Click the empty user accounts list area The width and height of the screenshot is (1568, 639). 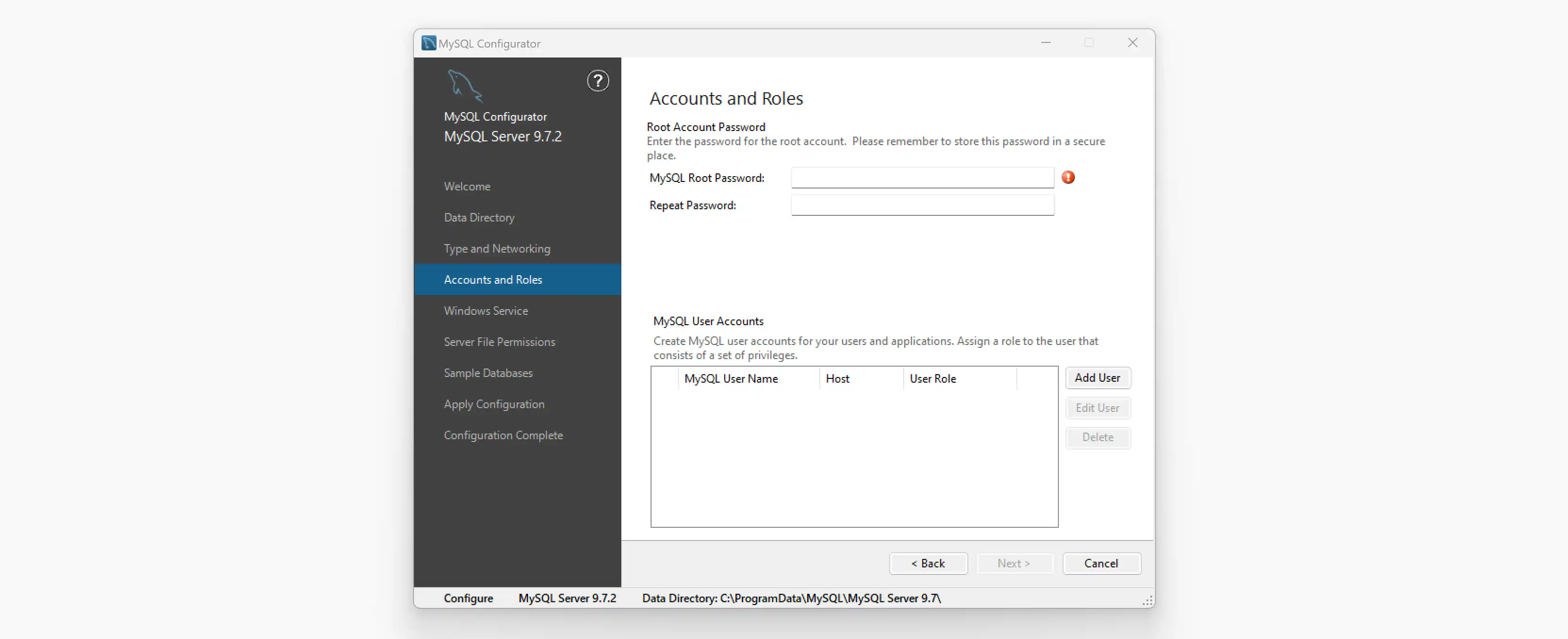pos(854,458)
